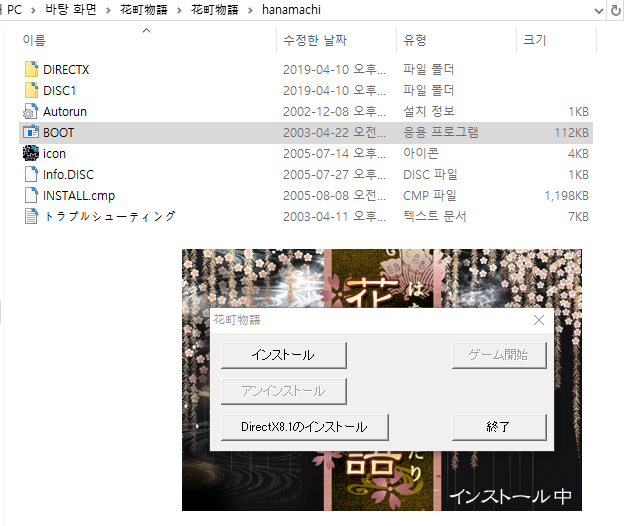Image resolution: width=635 pixels, height=526 pixels.
Task: Select the トラブルシューティング file name
Action: tap(109, 217)
